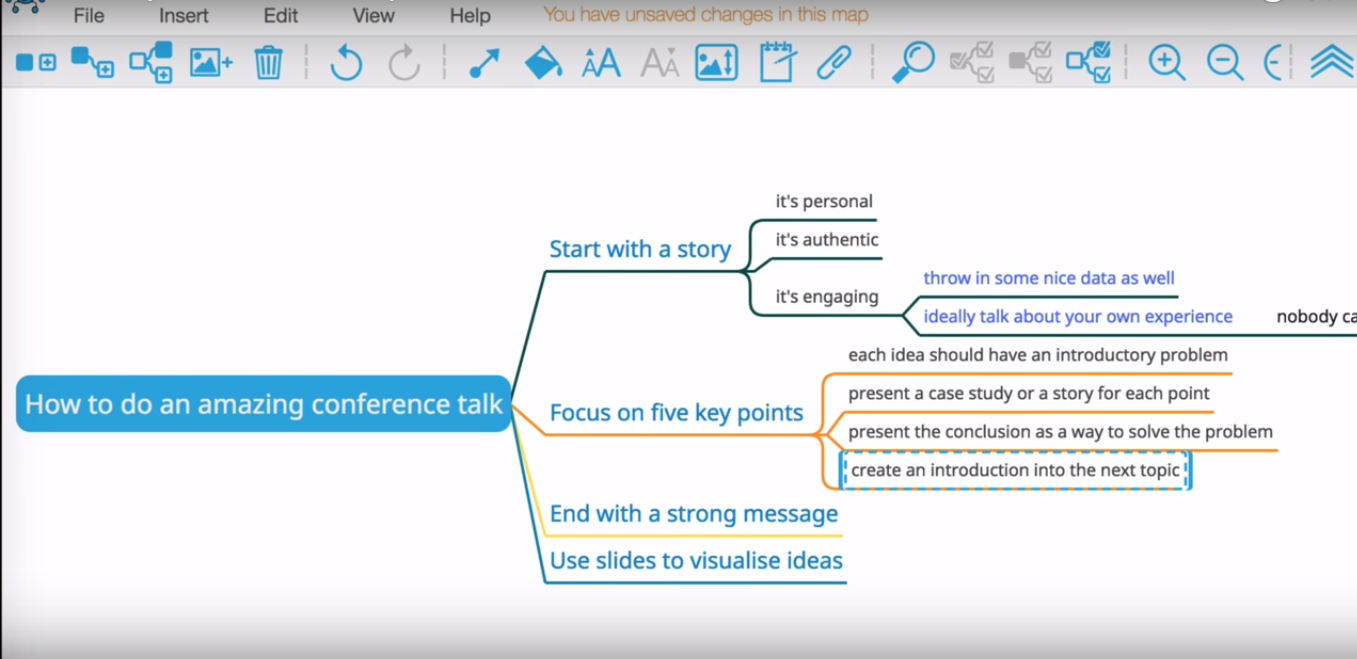Click the 'create an introduction into the next topic' node
This screenshot has height=659, width=1357.
[1016, 470]
